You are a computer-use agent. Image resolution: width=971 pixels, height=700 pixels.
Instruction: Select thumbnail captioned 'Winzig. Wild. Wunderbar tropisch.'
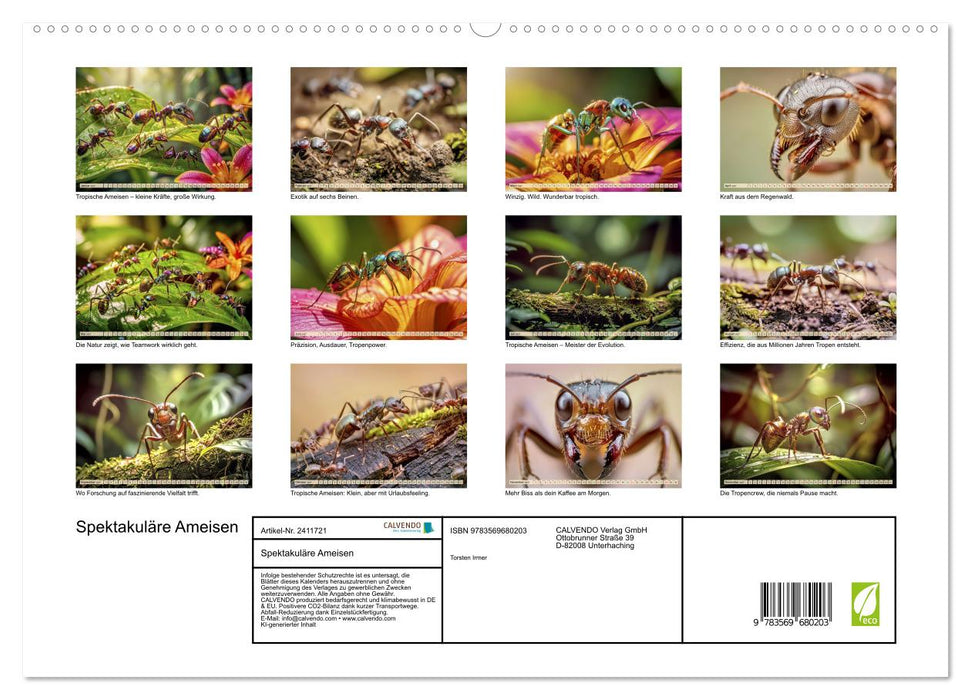(x=593, y=129)
